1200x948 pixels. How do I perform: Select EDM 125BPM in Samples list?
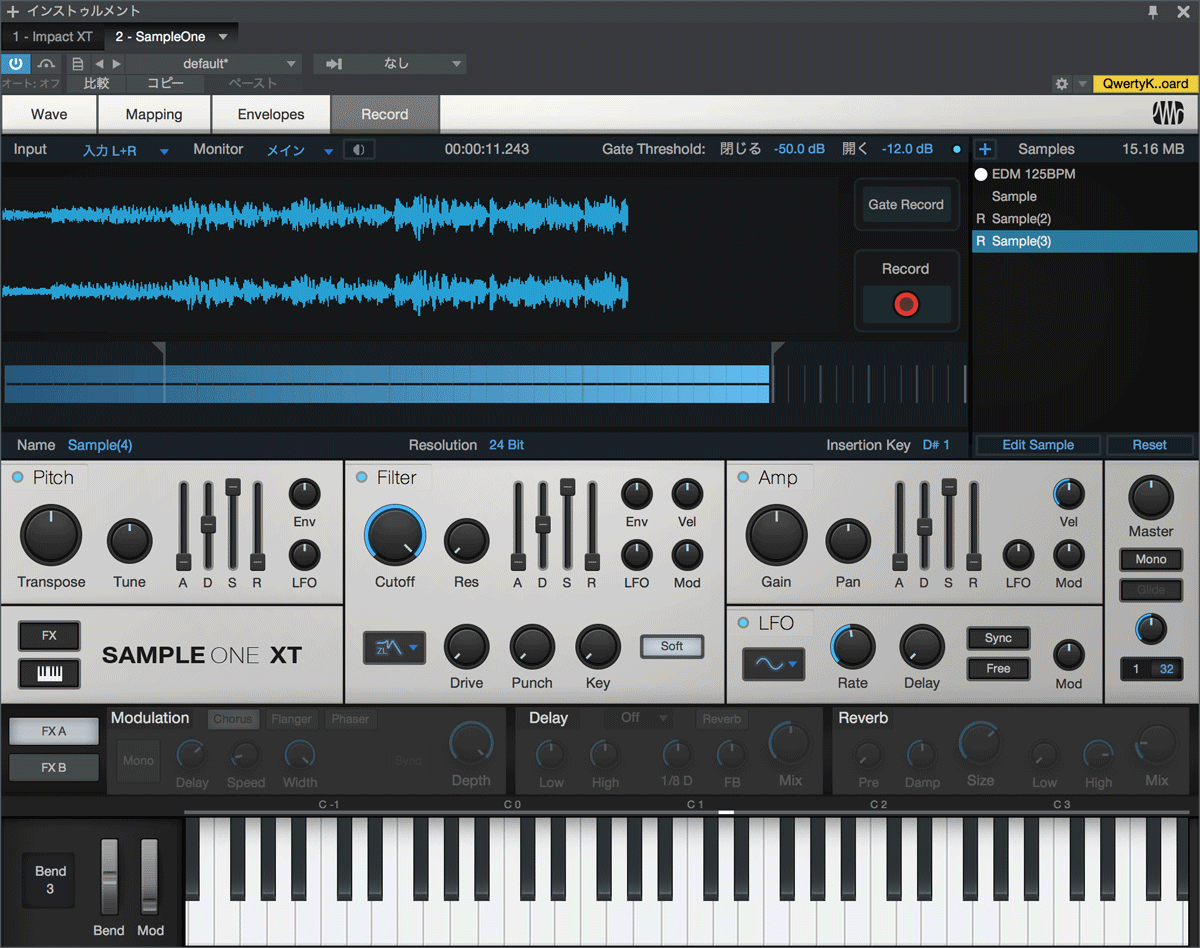tap(1084, 174)
